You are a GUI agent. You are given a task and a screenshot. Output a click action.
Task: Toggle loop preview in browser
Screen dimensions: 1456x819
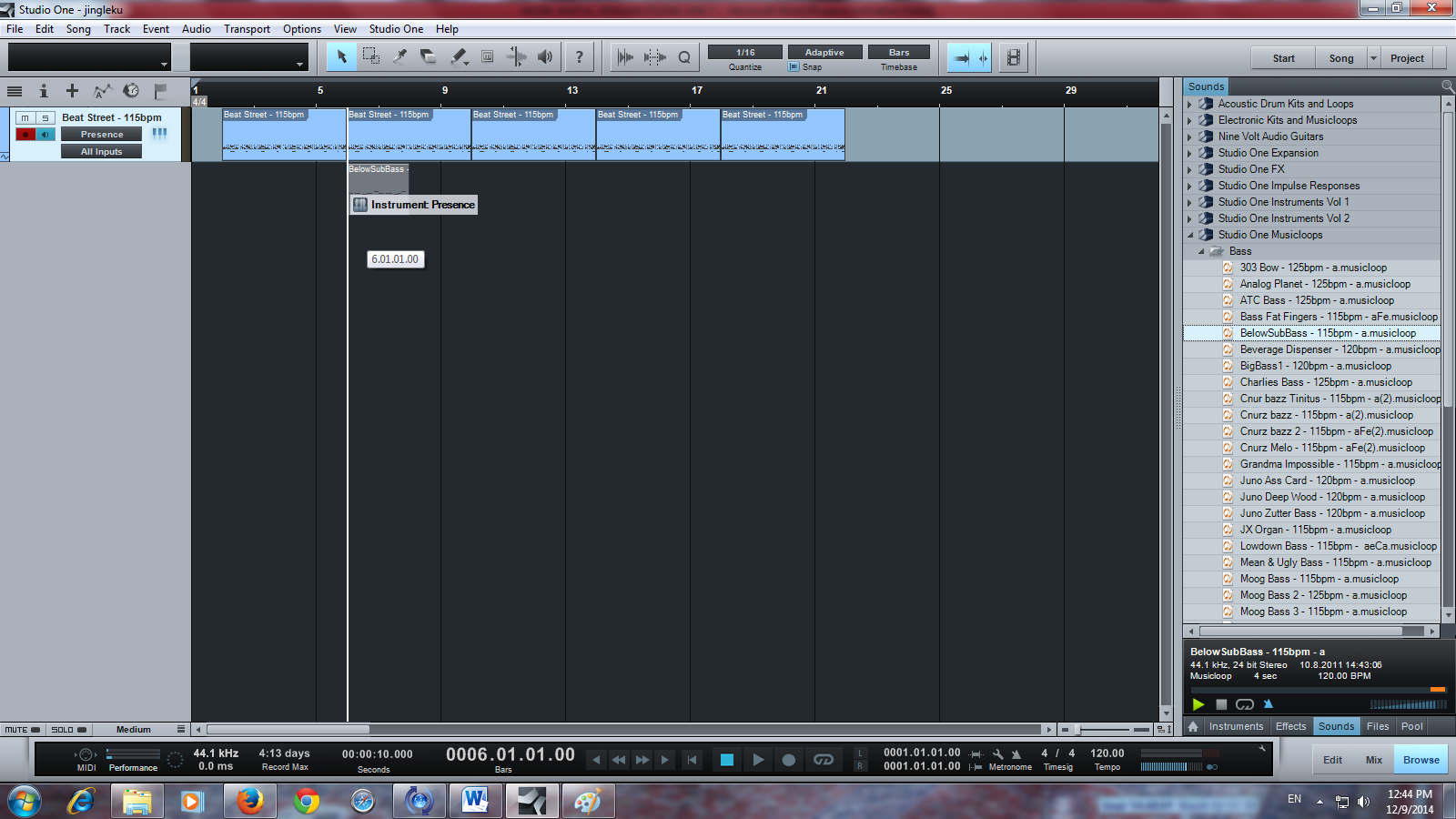pos(1245,704)
